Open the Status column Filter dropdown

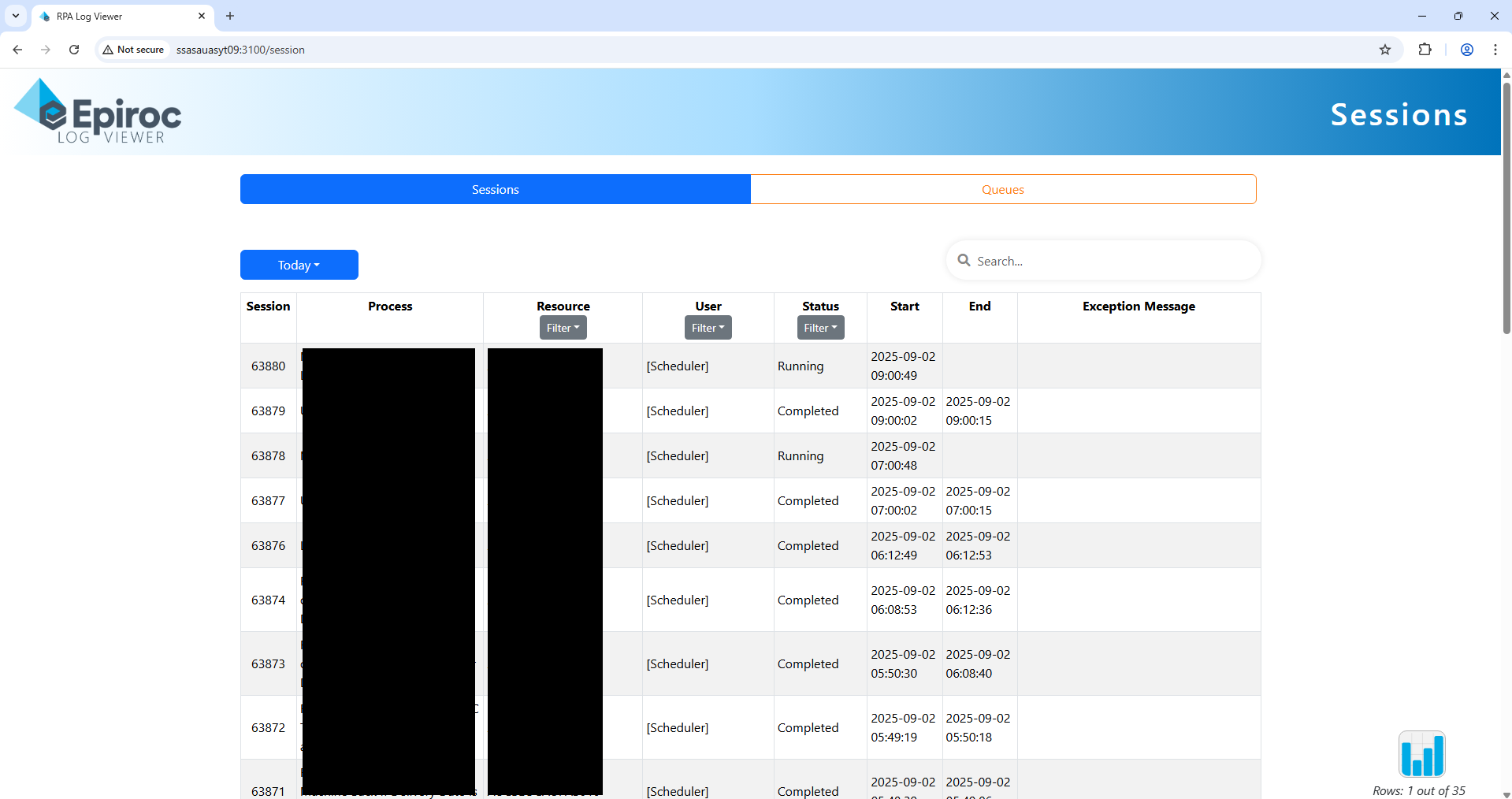click(x=819, y=327)
